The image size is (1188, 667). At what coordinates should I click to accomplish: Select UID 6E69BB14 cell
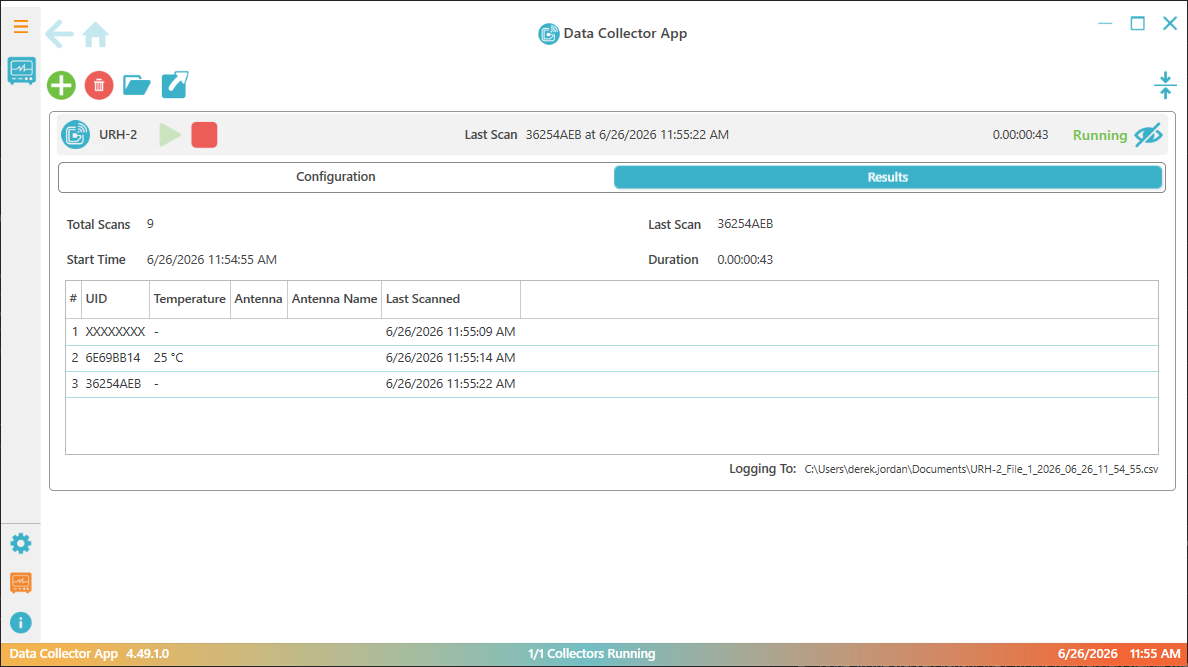coord(113,358)
